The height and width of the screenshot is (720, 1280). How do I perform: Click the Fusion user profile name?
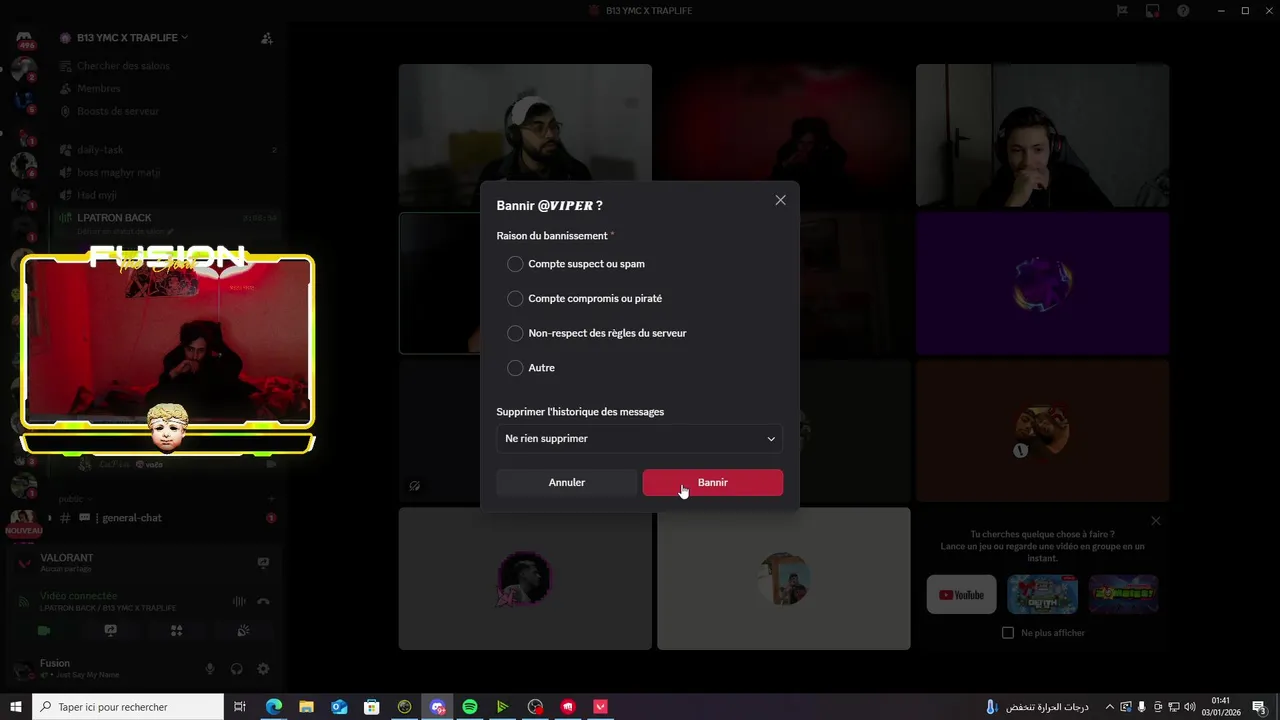click(x=55, y=663)
